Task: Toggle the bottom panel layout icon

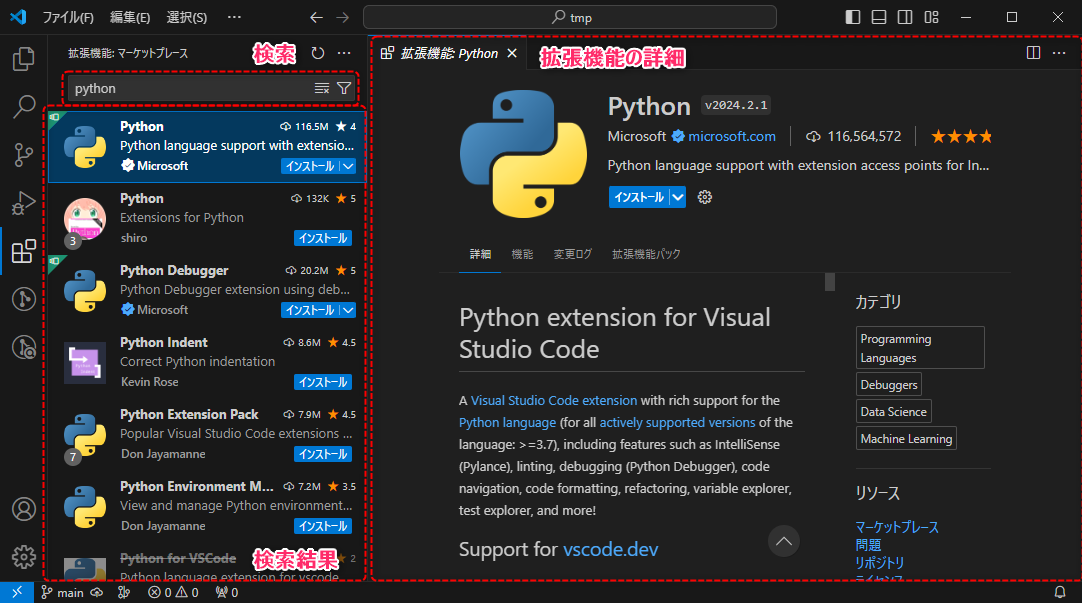Action: pyautogui.click(x=878, y=17)
